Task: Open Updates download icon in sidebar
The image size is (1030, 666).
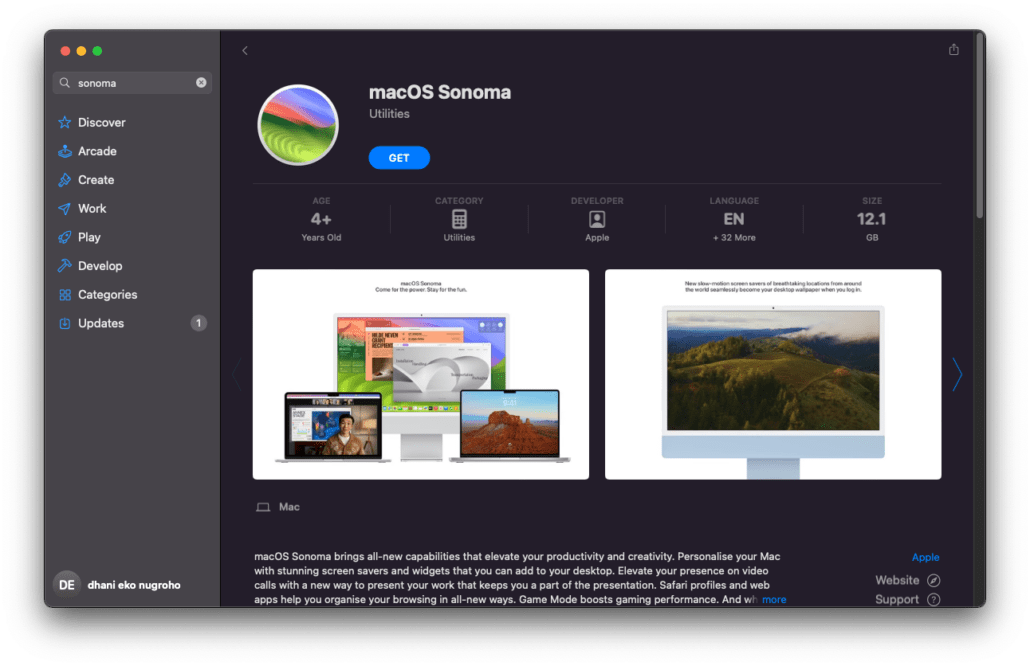Action: pyautogui.click(x=65, y=324)
